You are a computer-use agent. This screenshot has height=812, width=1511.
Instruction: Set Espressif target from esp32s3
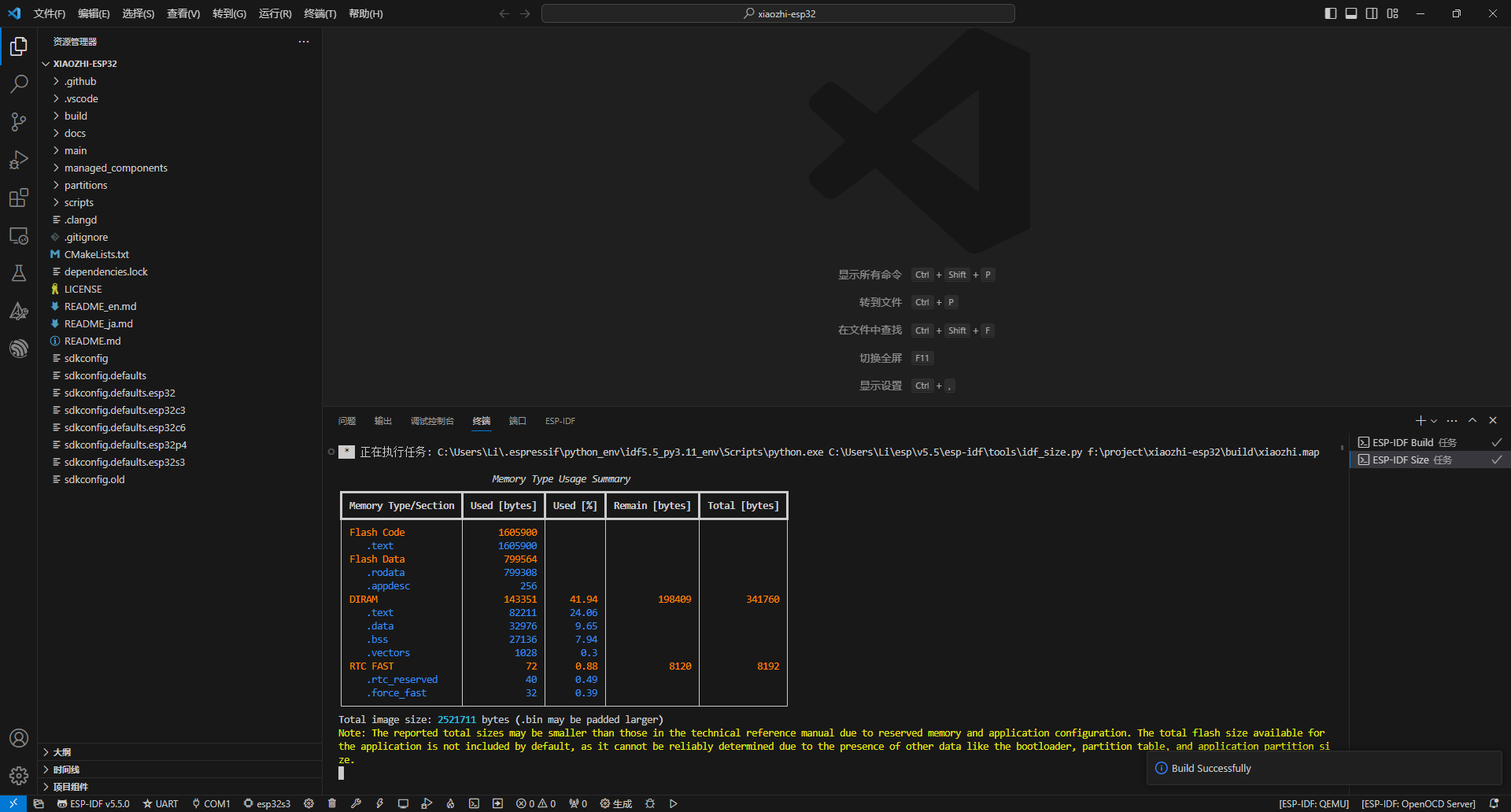[x=267, y=804]
